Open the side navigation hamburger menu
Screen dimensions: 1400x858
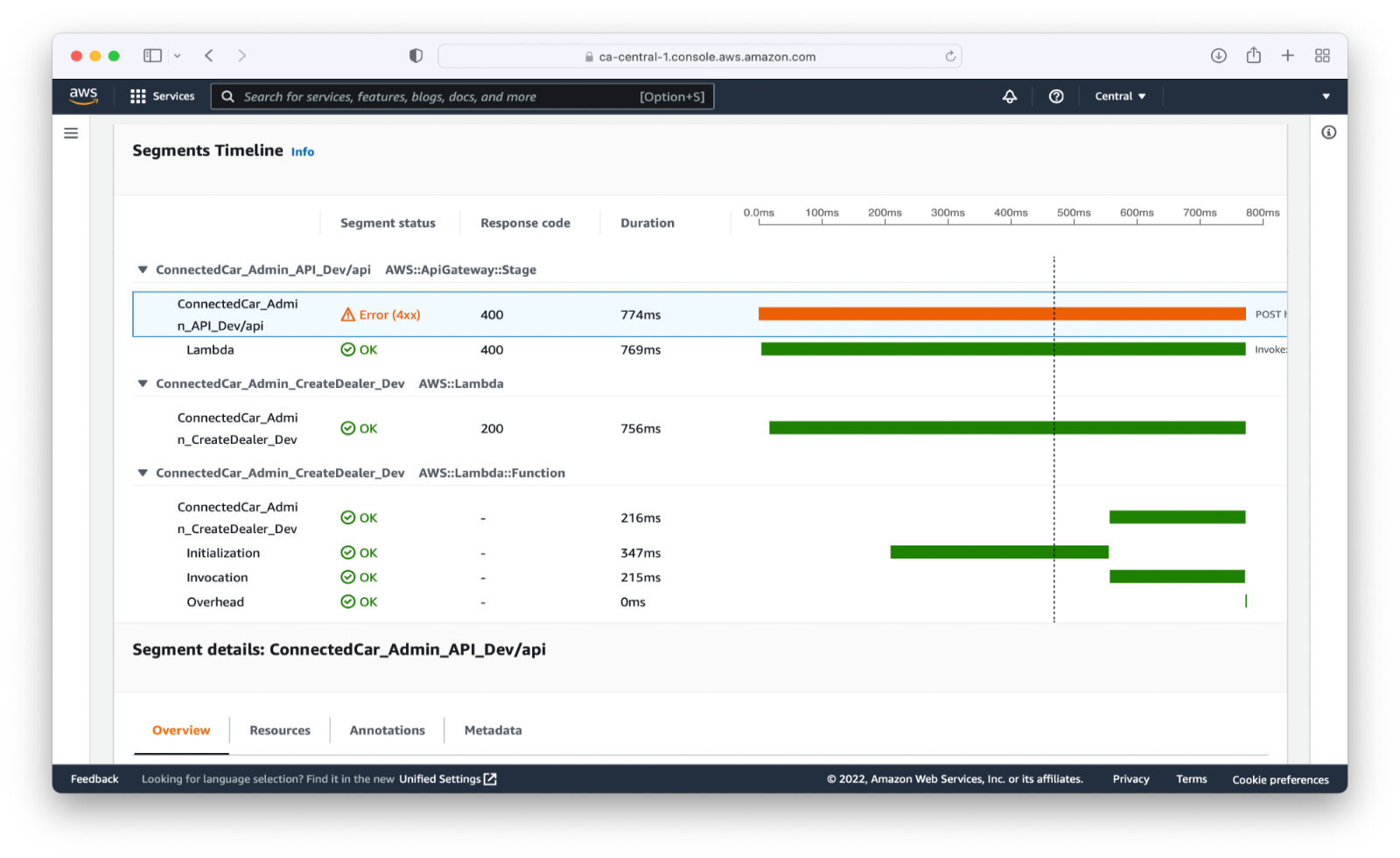click(x=71, y=133)
